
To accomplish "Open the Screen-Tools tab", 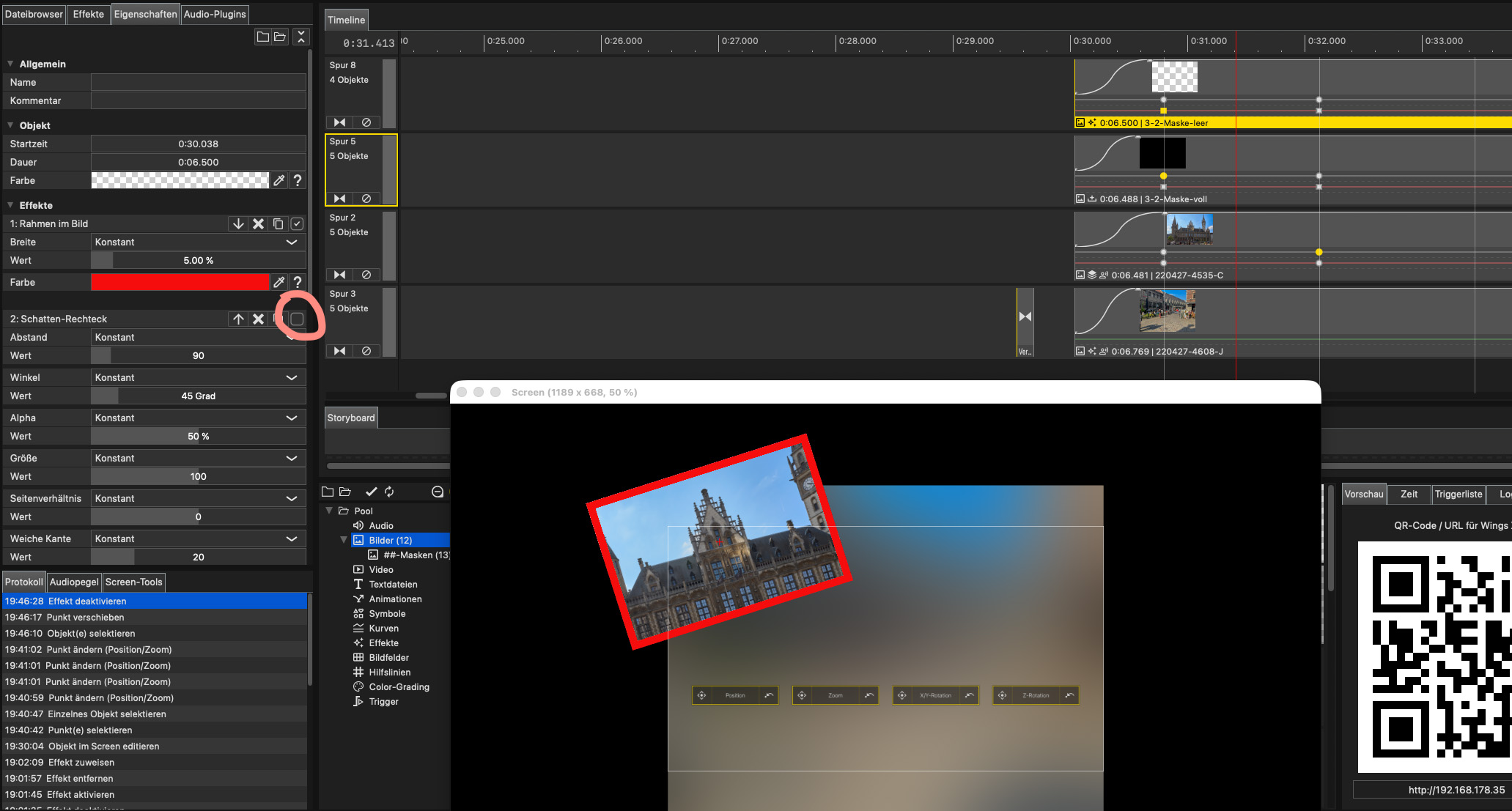I will [x=133, y=582].
